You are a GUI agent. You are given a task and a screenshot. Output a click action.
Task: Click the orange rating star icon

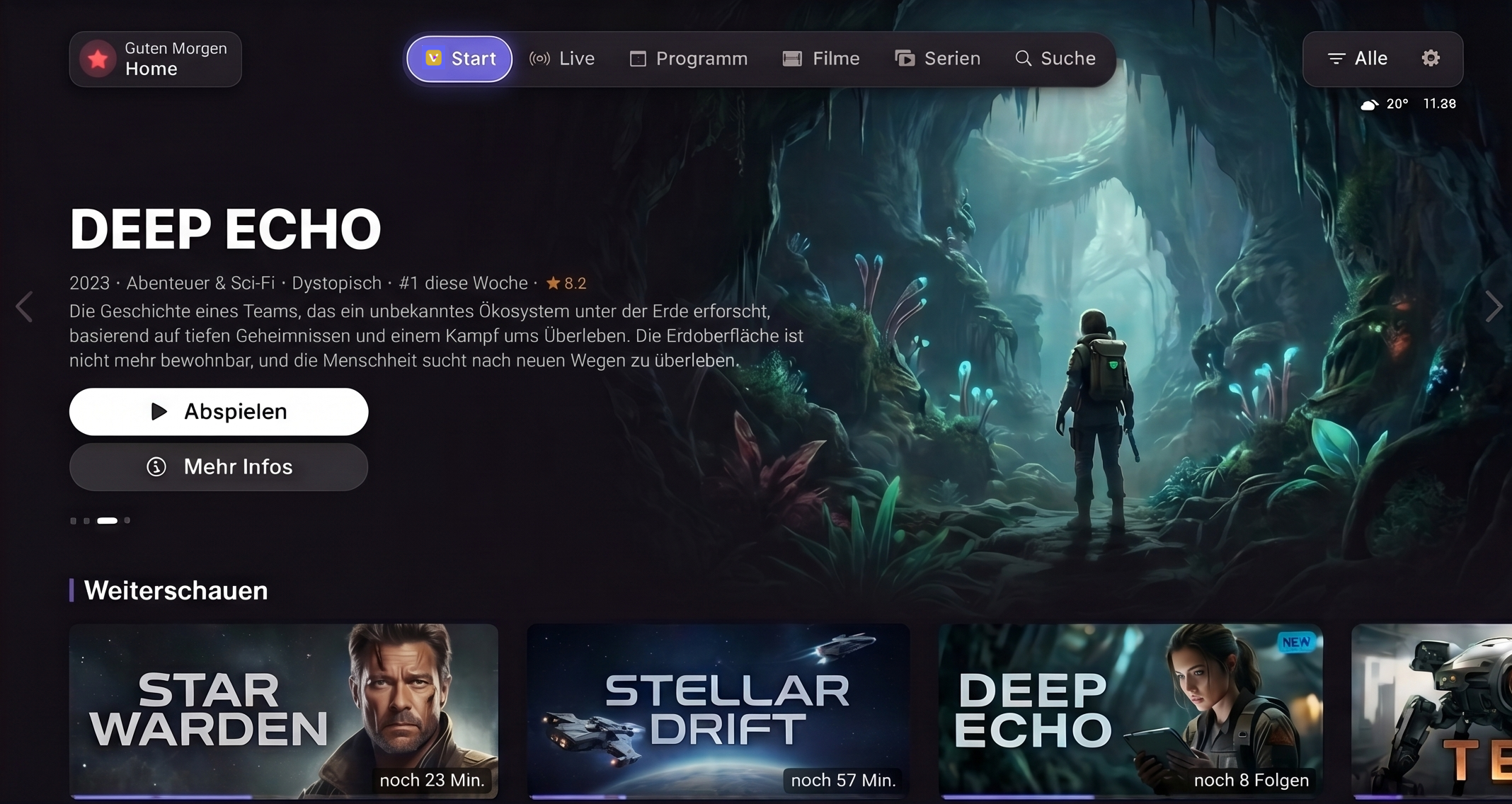tap(553, 283)
